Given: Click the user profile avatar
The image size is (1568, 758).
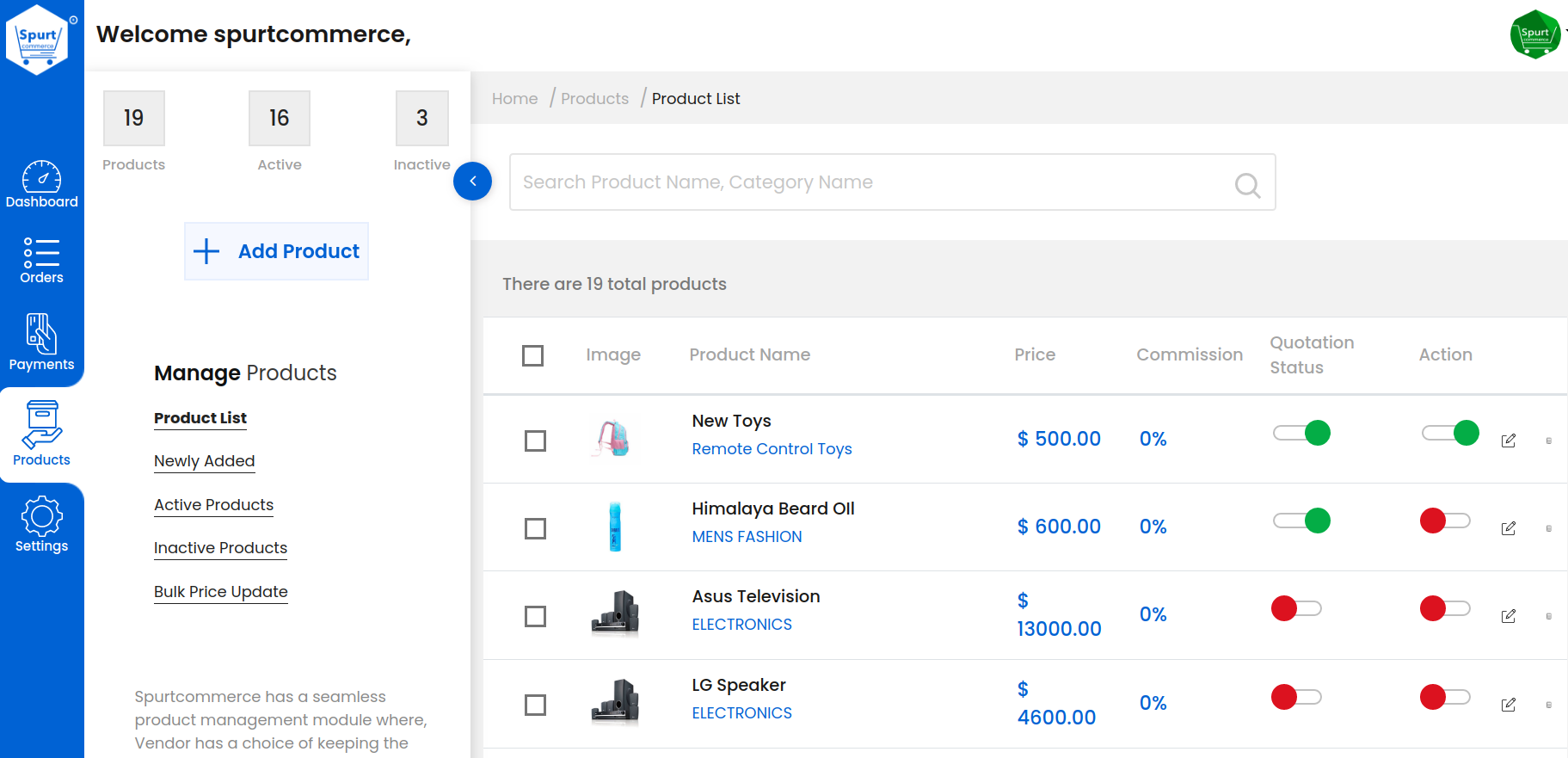Looking at the screenshot, I should [x=1535, y=34].
